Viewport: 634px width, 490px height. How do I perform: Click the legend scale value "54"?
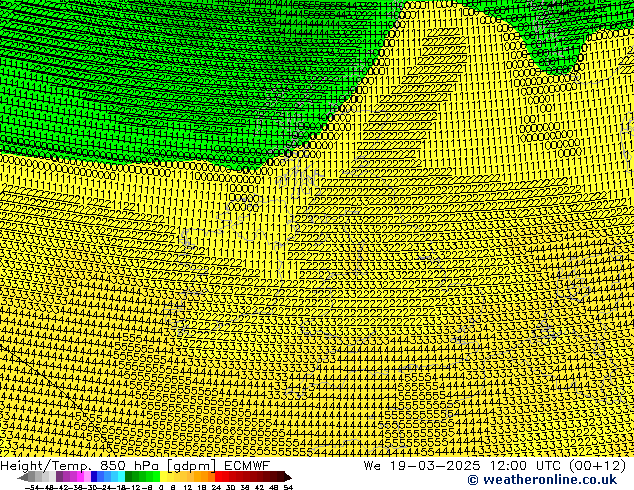pos(288,487)
